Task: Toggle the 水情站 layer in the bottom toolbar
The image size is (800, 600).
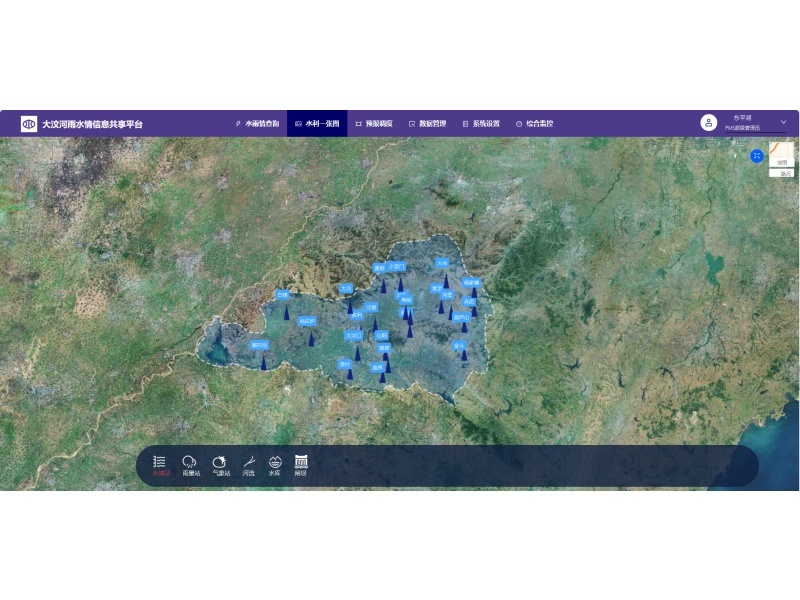Action: point(160,464)
